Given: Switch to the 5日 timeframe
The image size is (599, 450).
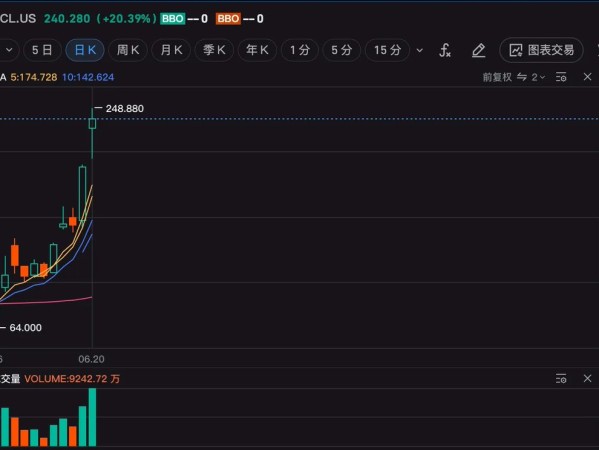Looking at the screenshot, I should coord(42,50).
